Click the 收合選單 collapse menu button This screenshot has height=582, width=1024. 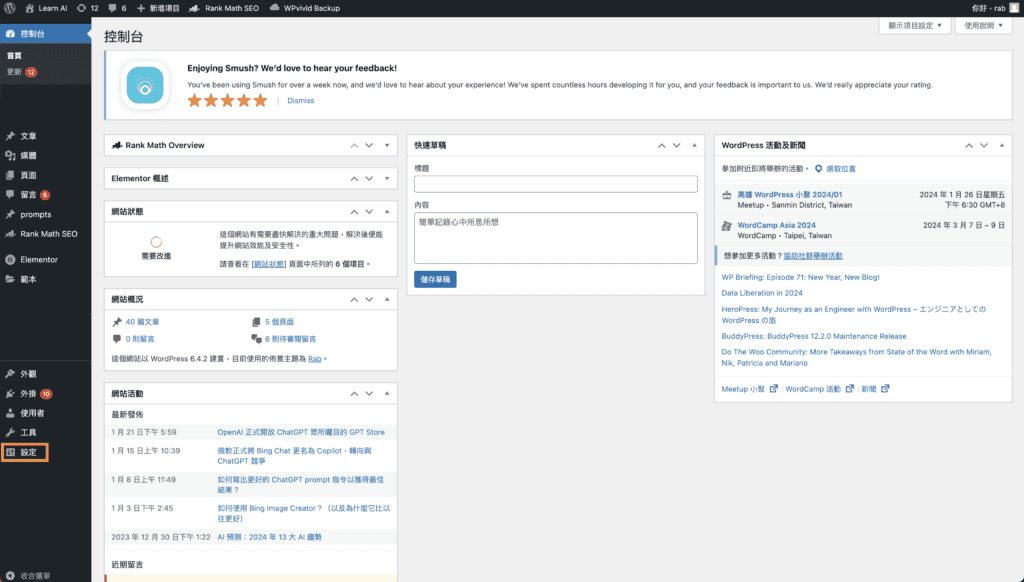click(34, 575)
